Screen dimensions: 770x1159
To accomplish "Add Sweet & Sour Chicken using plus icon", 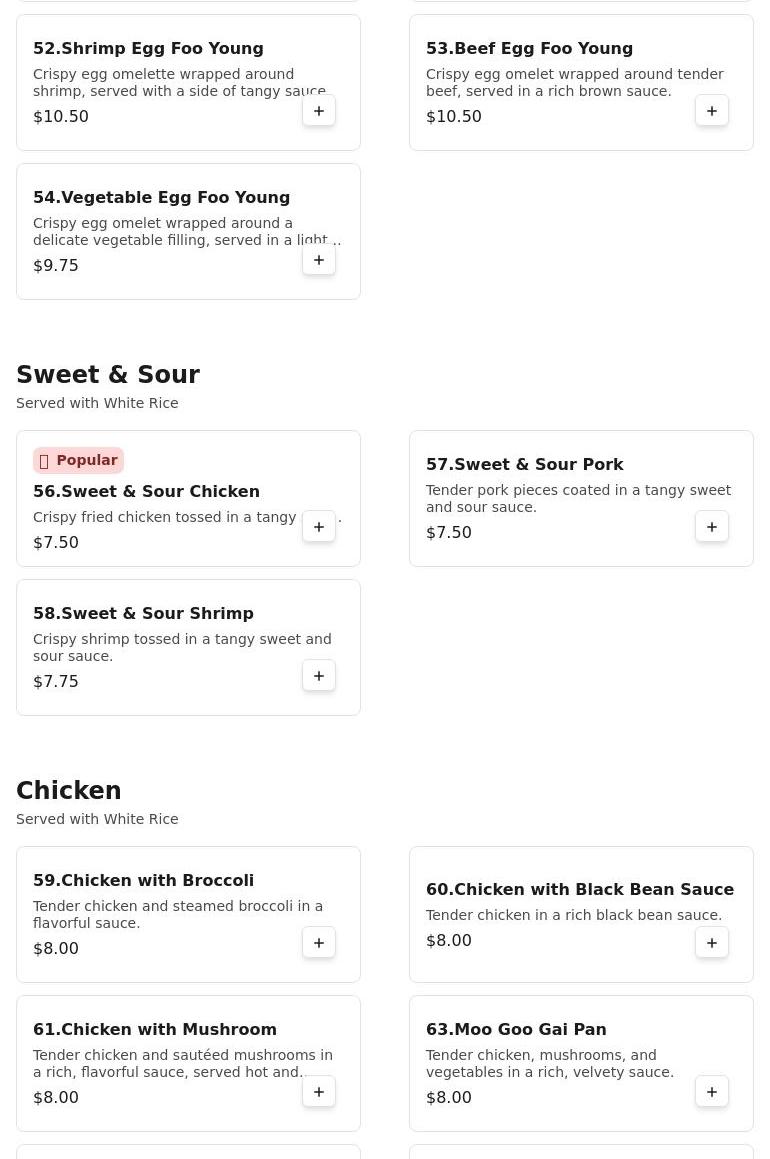I will 318,527.
